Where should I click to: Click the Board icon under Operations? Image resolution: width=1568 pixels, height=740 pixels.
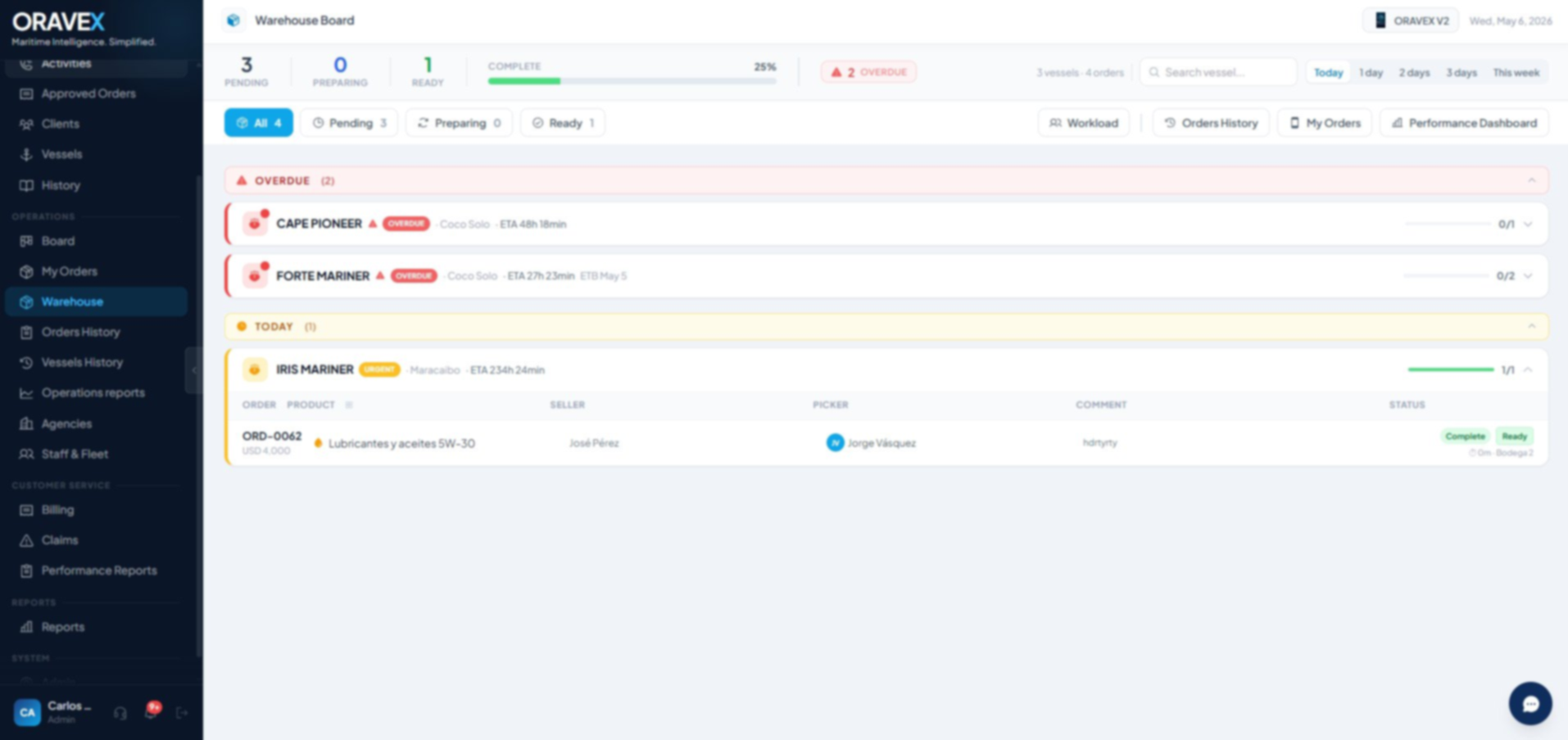coord(26,241)
